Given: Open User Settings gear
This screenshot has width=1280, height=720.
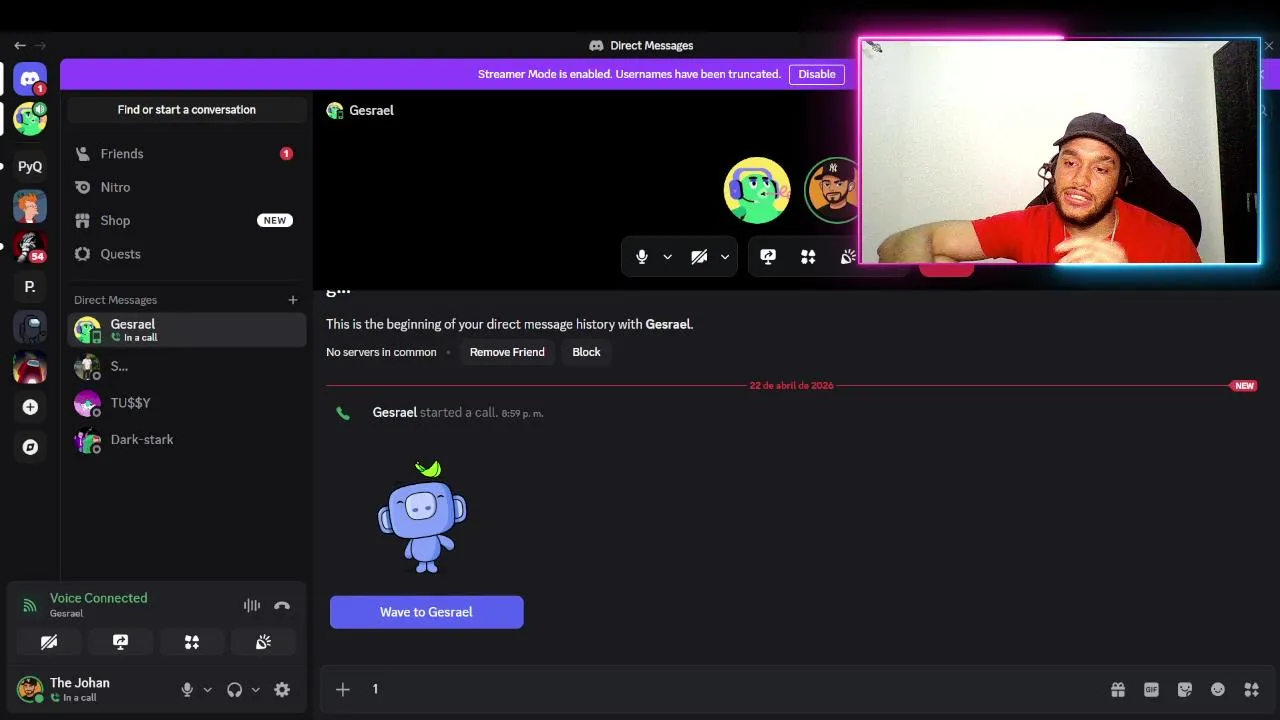Looking at the screenshot, I should (282, 690).
